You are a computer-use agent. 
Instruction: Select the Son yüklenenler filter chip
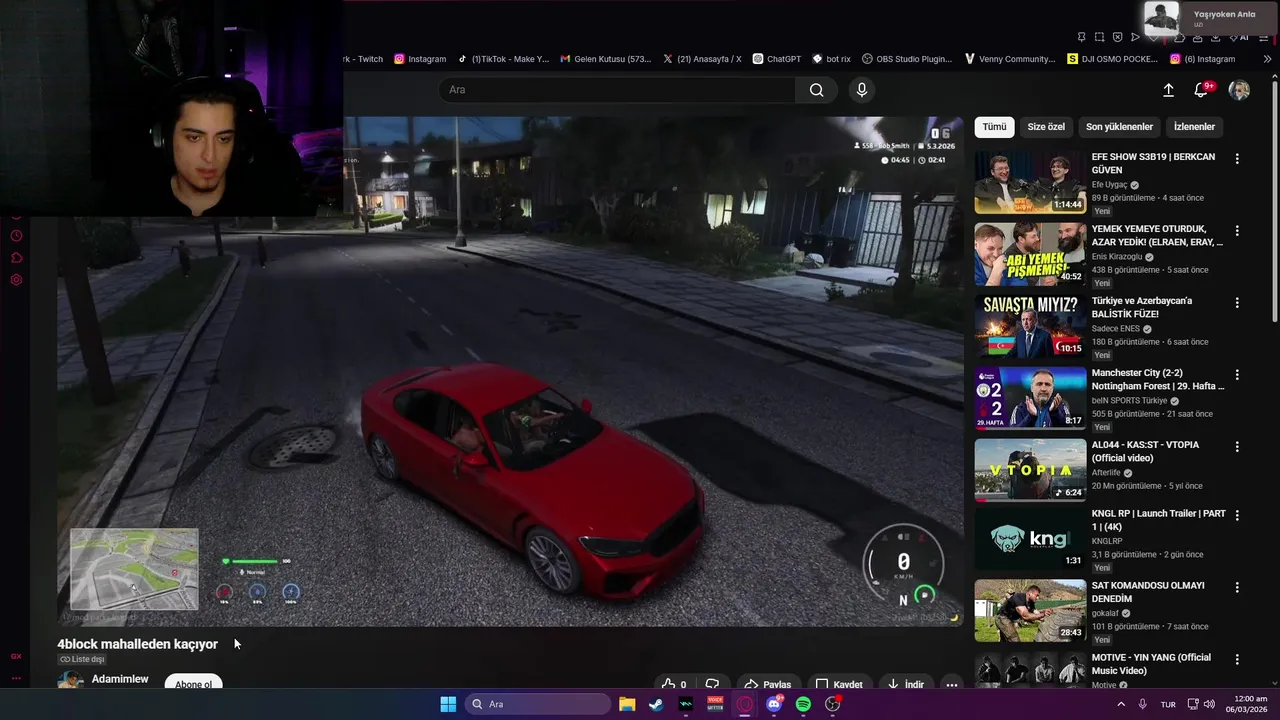pyautogui.click(x=1119, y=127)
